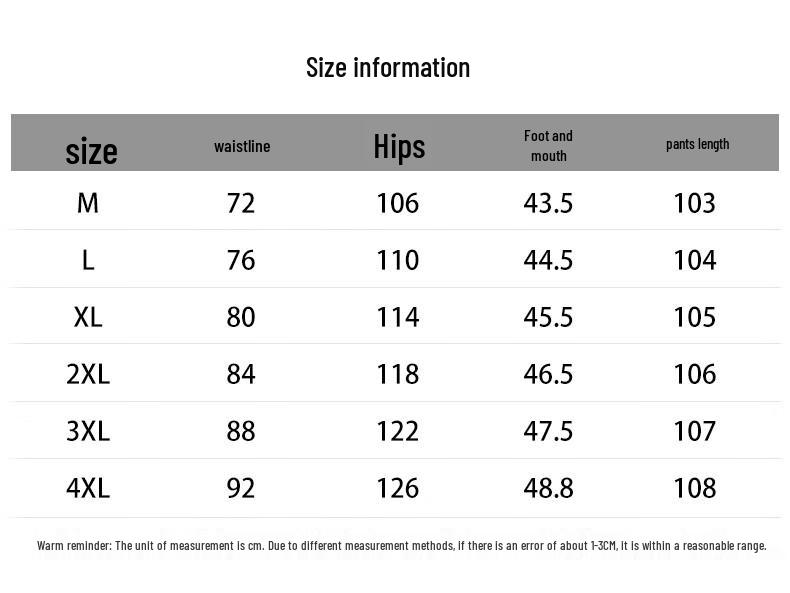This screenshot has height=593, width=790.
Task: Select the L size row label
Action: tap(88, 260)
